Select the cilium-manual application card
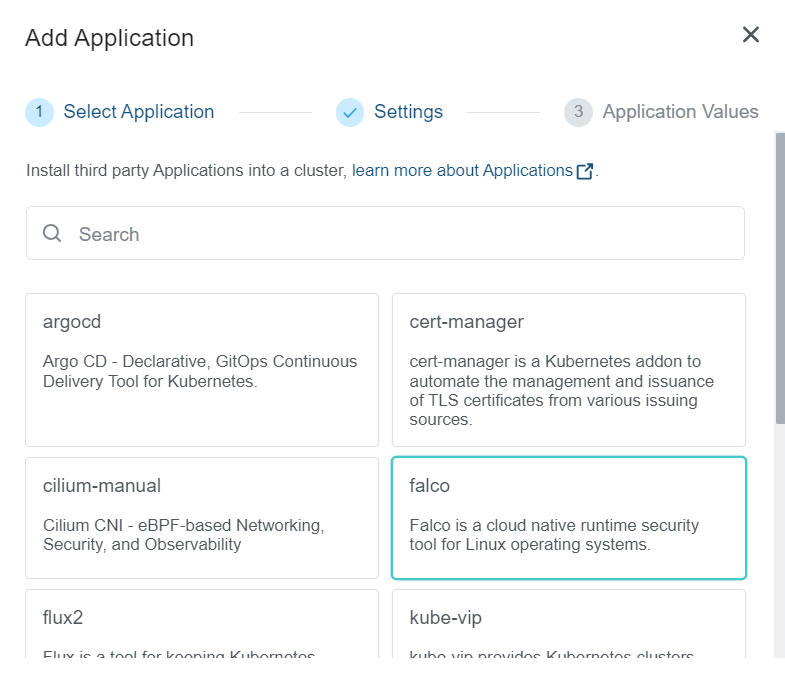 (x=202, y=518)
